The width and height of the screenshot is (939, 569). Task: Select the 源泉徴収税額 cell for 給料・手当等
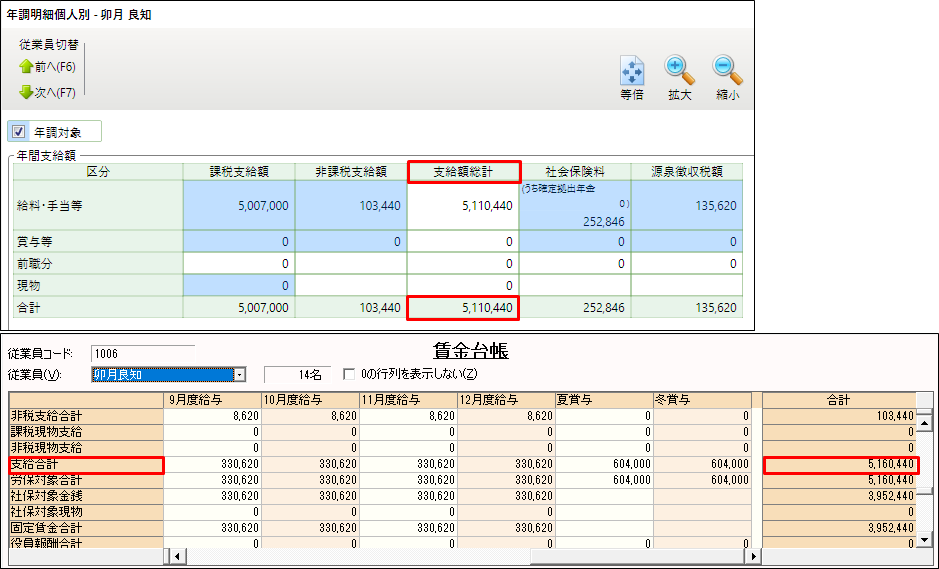(x=687, y=206)
